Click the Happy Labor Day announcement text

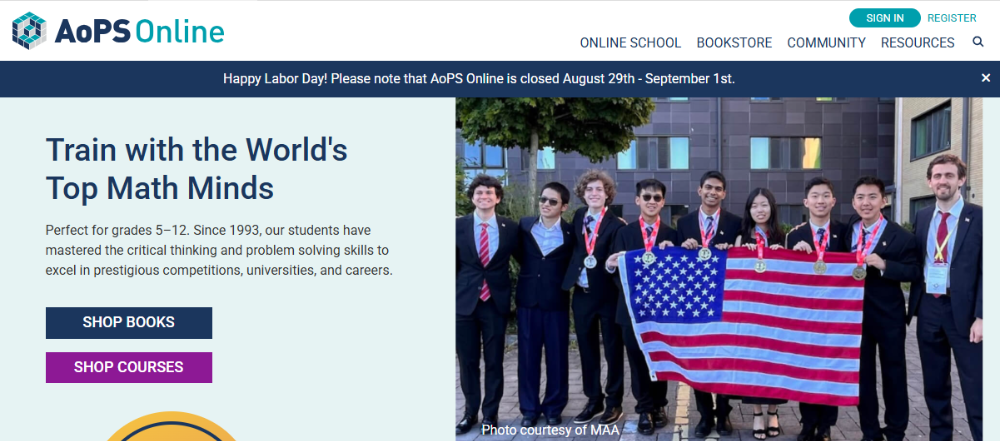pos(478,78)
